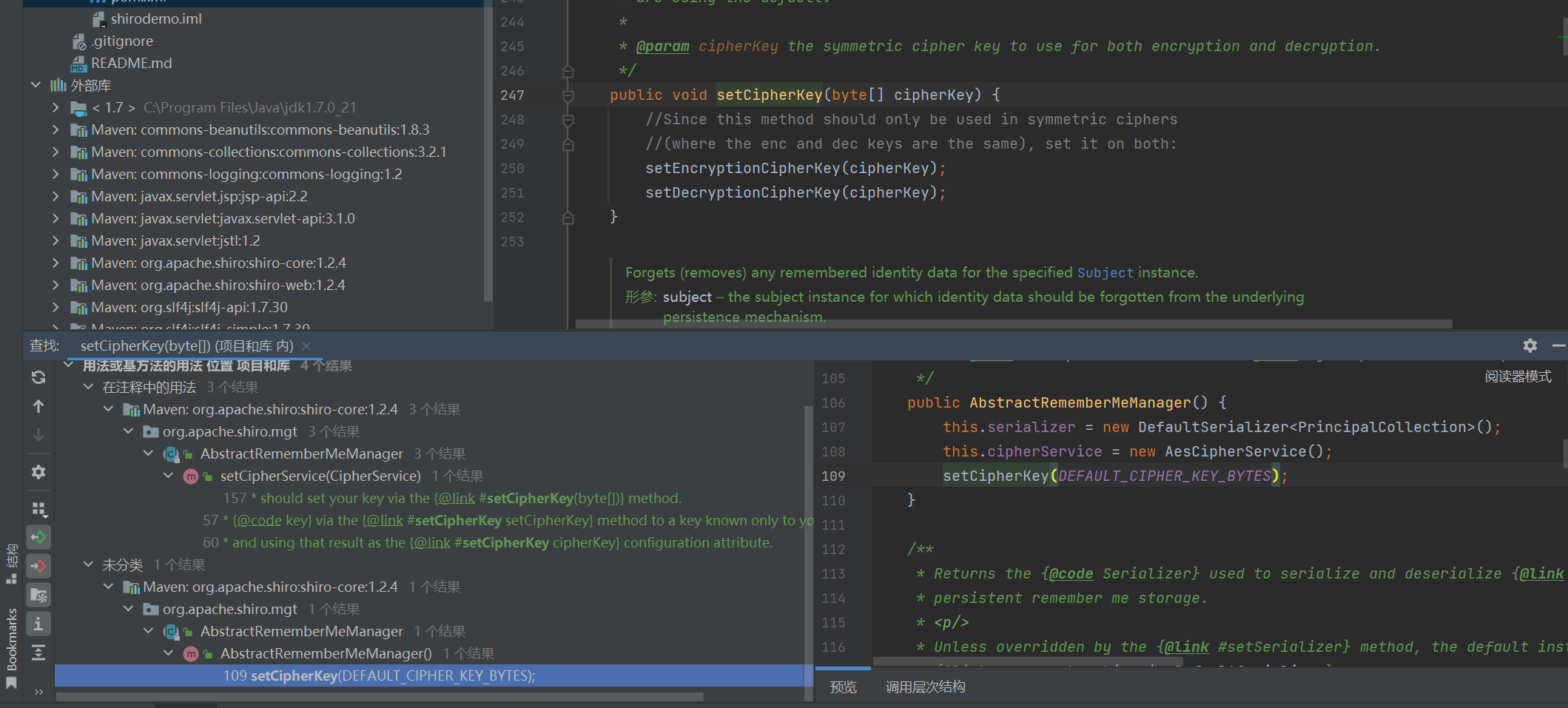Click the expand all results icon
This screenshot has height=708, width=1568.
38,653
